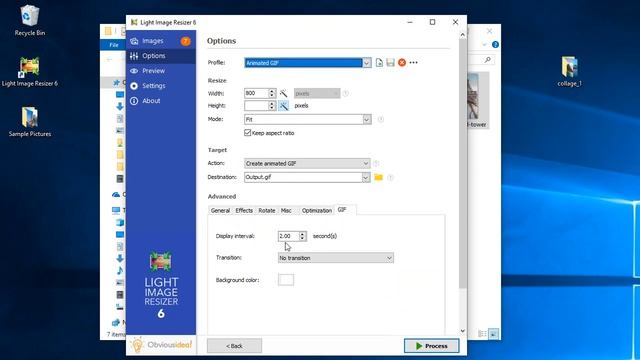
Task: Click Display interval value field
Action: (288, 236)
